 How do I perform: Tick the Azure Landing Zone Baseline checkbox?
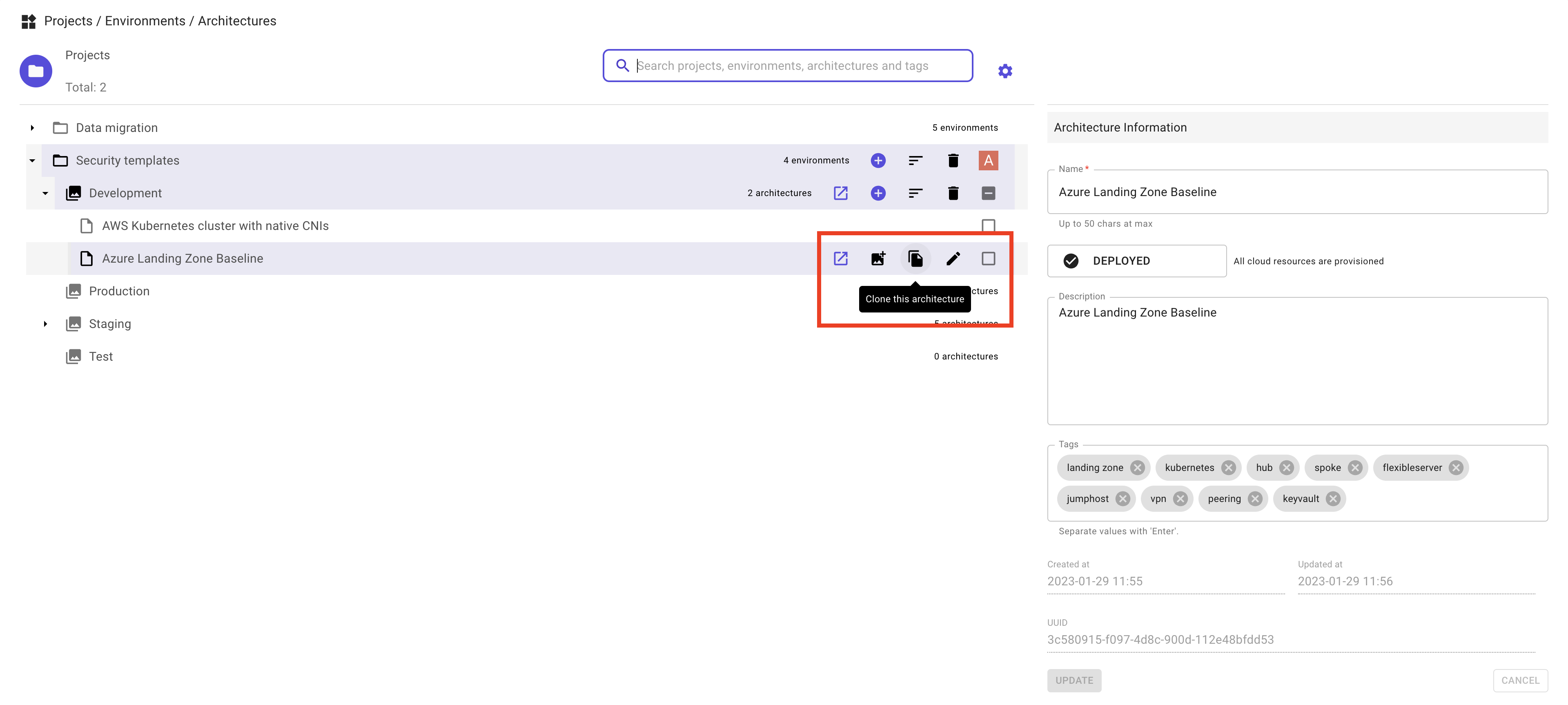point(988,259)
